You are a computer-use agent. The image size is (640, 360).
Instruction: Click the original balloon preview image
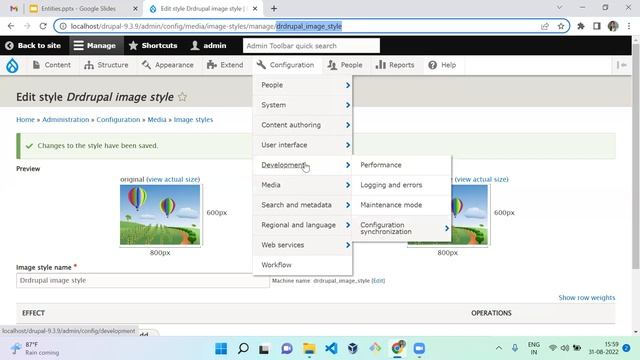click(160, 215)
